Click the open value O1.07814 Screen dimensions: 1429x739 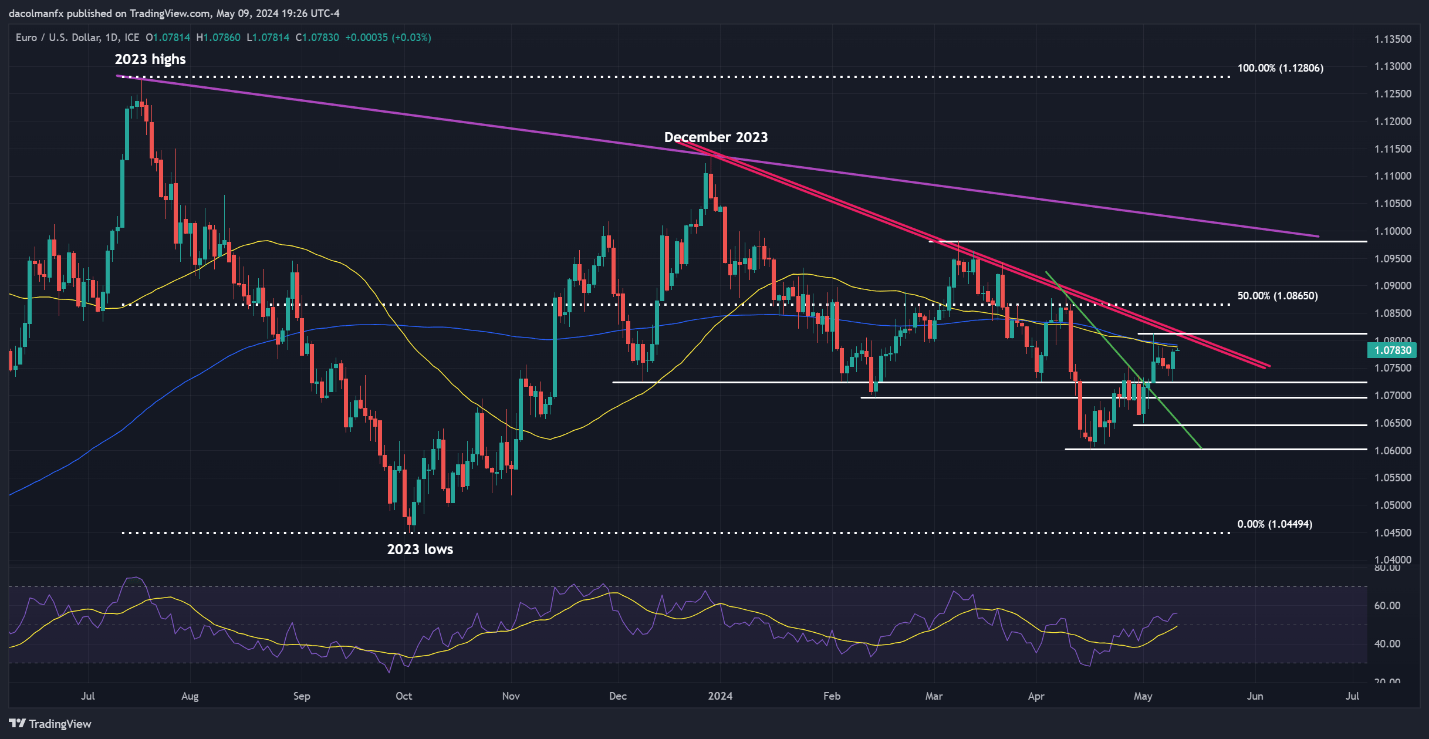tap(168, 37)
